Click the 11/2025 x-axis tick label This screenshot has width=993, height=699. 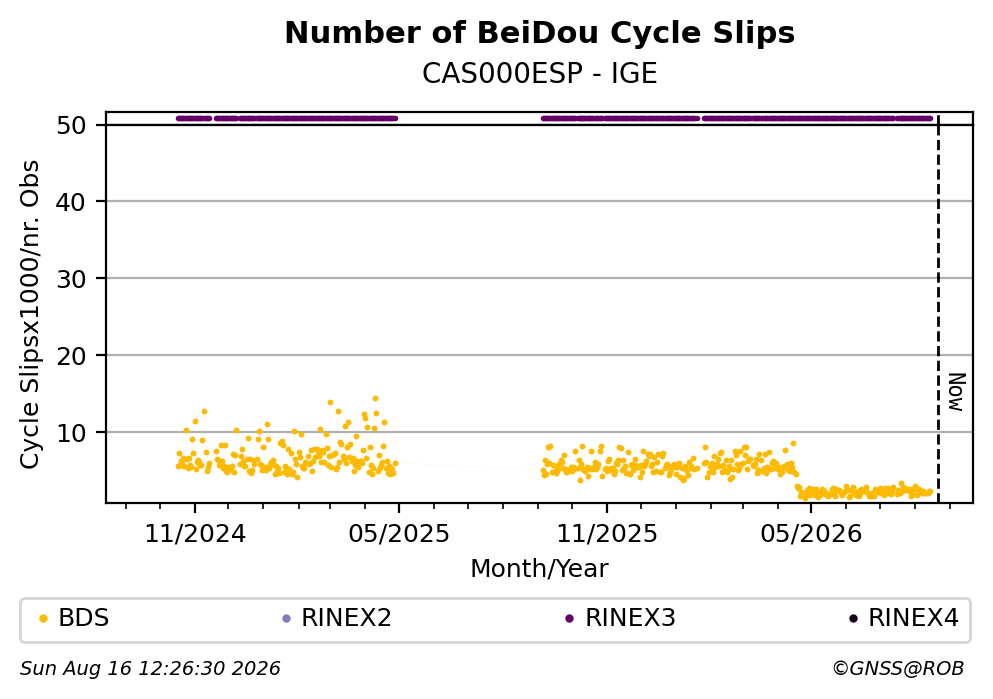click(x=607, y=534)
